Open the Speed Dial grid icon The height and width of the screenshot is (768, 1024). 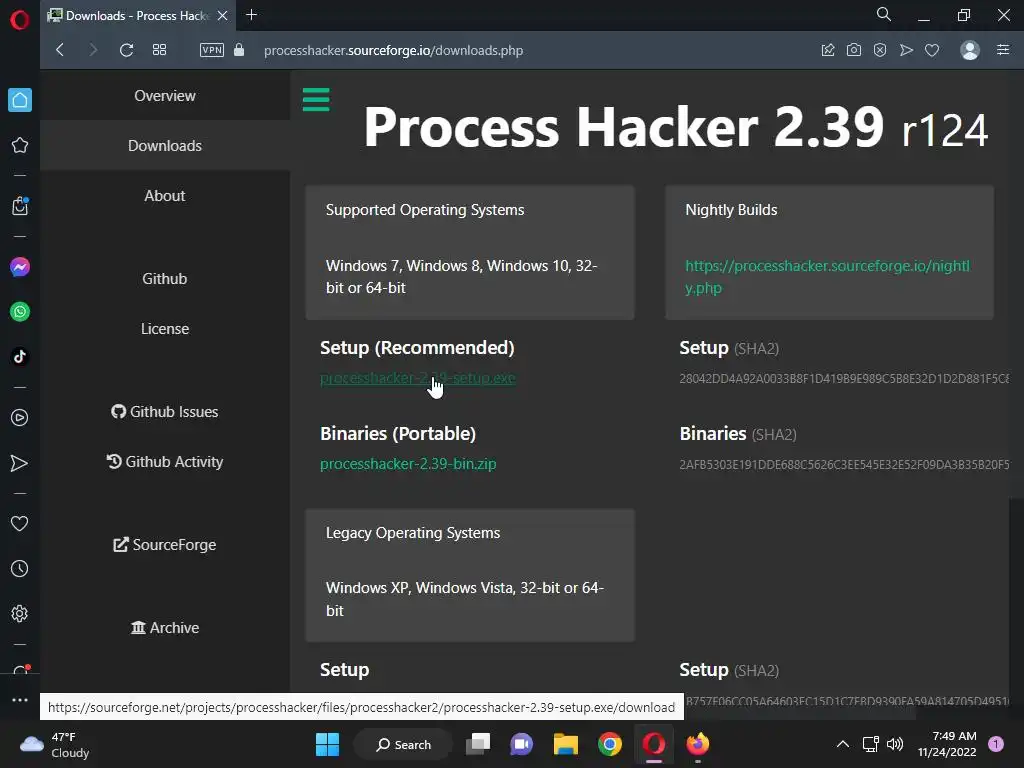pyautogui.click(x=159, y=50)
